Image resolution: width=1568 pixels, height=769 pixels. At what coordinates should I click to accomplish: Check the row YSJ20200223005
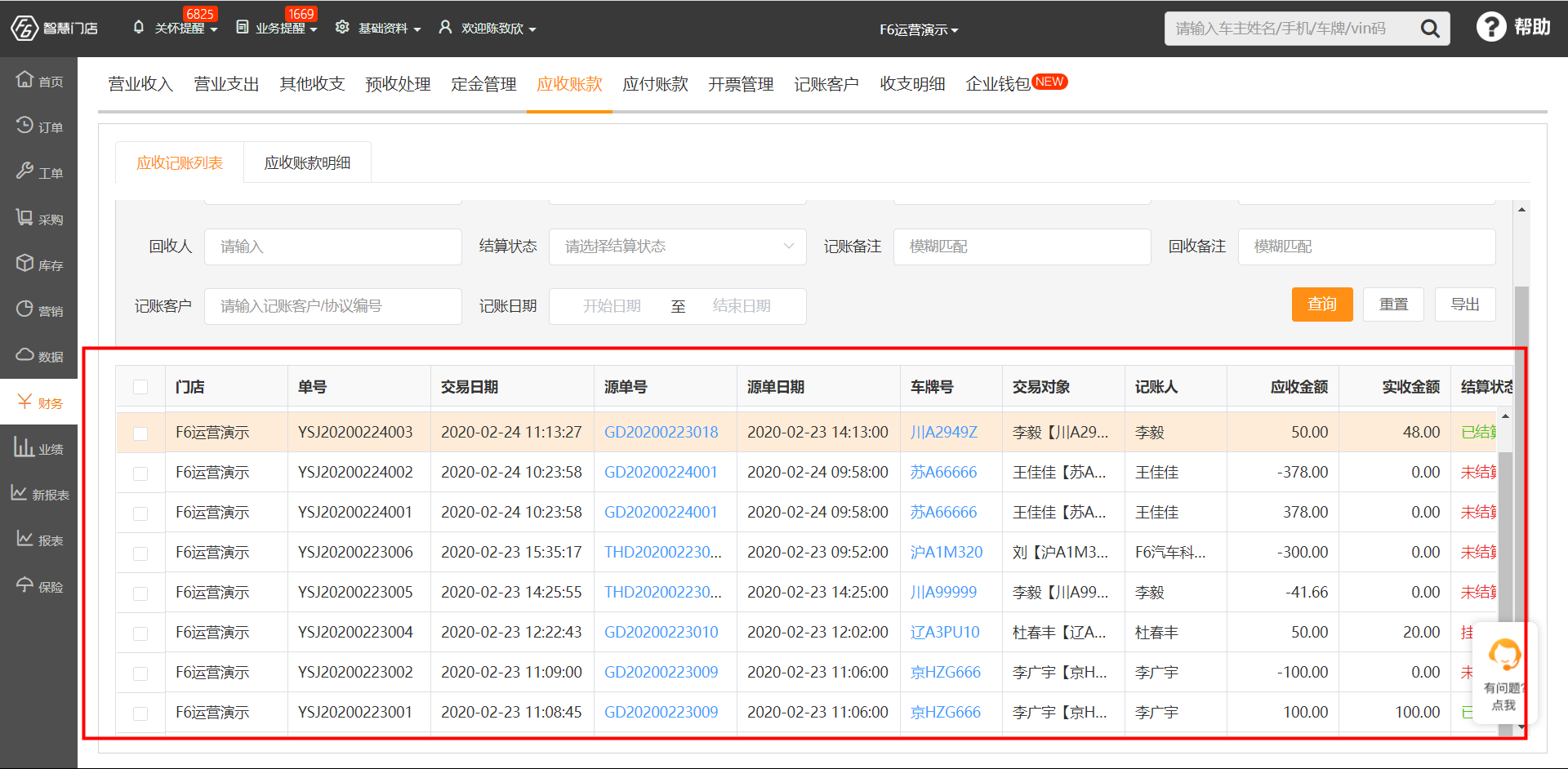tap(140, 593)
